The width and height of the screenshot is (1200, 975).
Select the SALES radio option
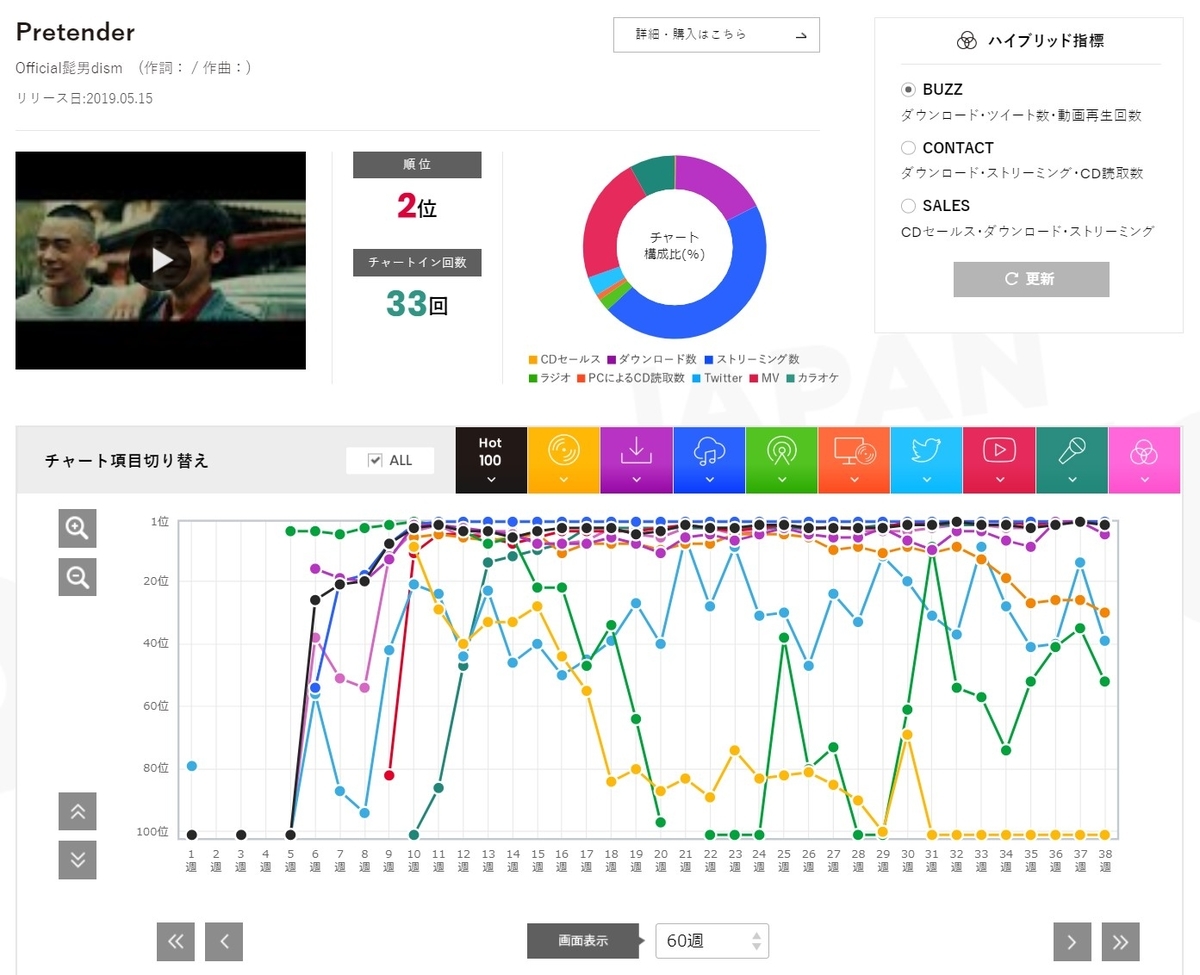[908, 206]
